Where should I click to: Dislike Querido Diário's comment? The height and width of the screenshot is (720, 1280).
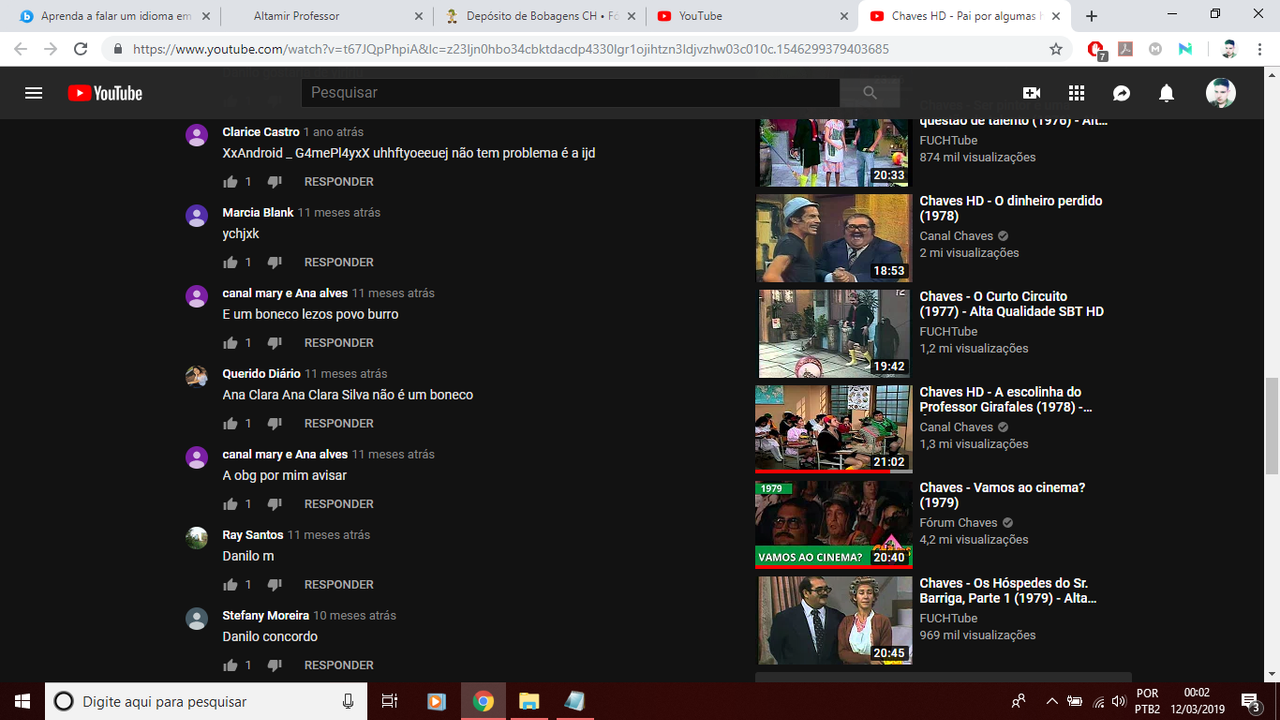[x=275, y=423]
